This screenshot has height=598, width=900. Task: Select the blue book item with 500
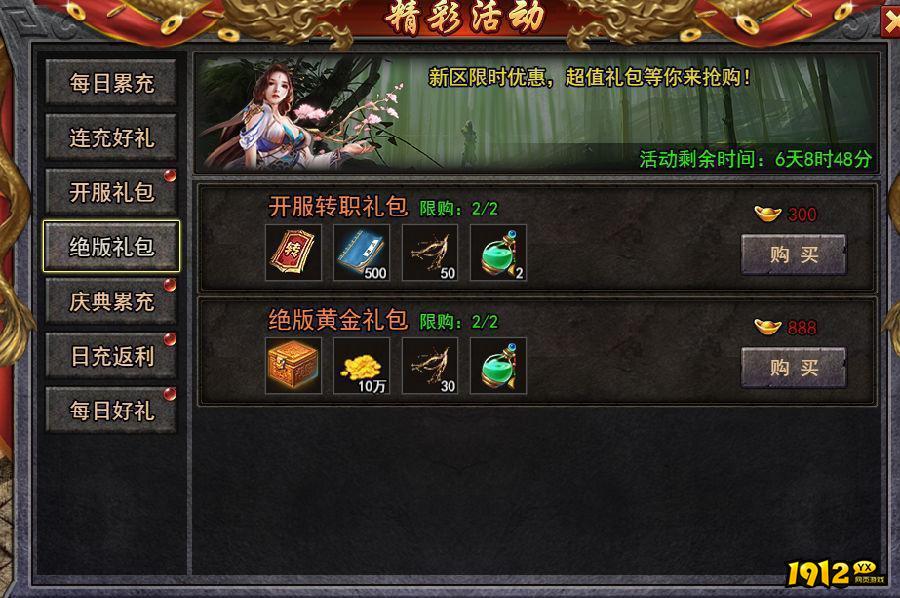point(362,253)
